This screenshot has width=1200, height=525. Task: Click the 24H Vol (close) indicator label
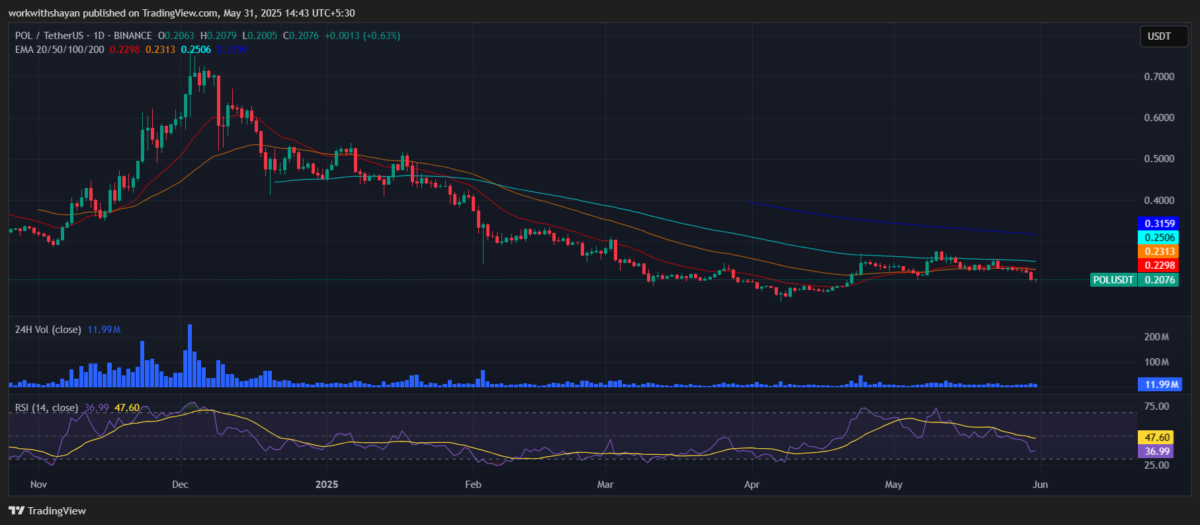click(x=50, y=329)
